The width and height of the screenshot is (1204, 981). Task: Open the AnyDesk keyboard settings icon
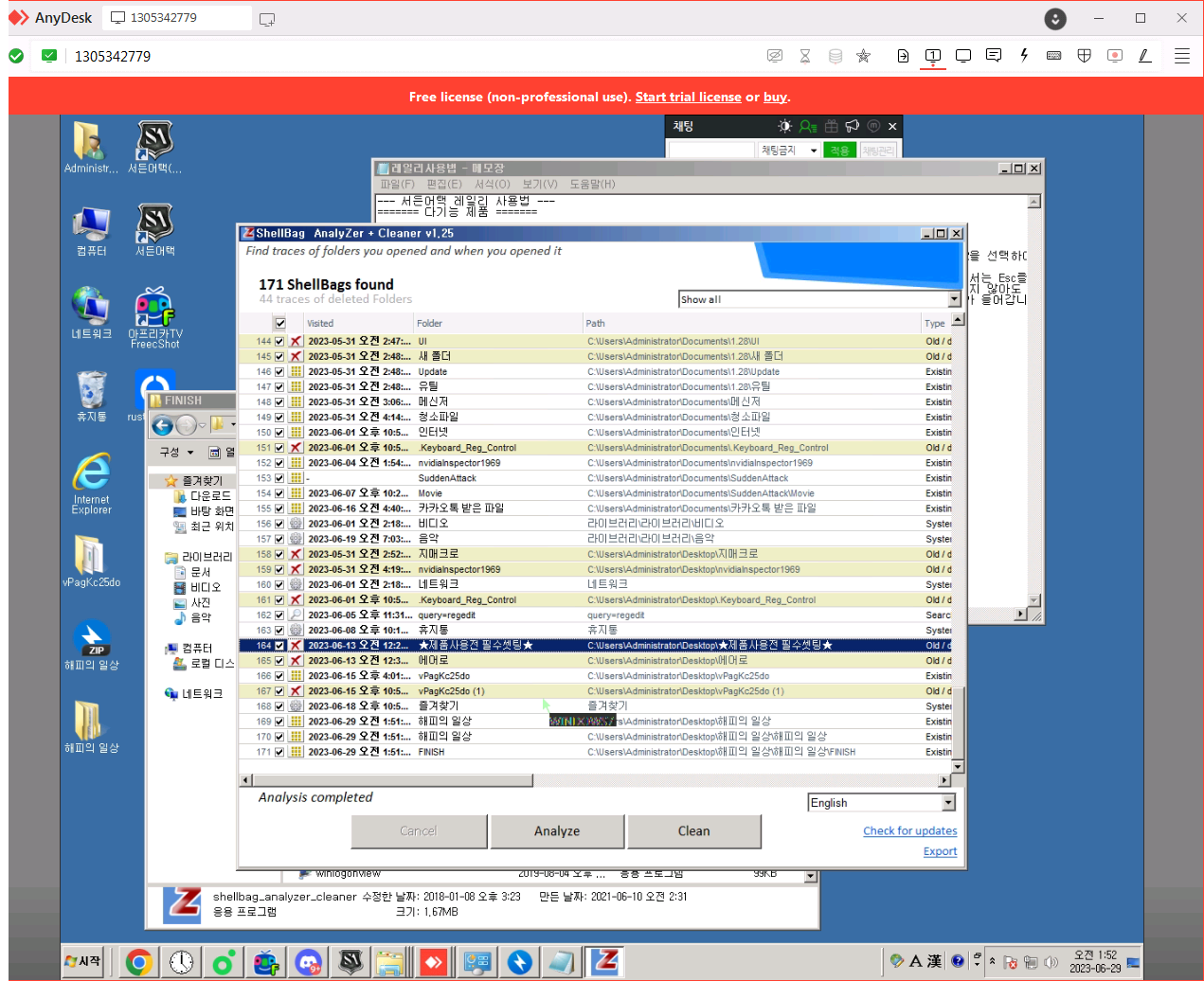(1053, 56)
